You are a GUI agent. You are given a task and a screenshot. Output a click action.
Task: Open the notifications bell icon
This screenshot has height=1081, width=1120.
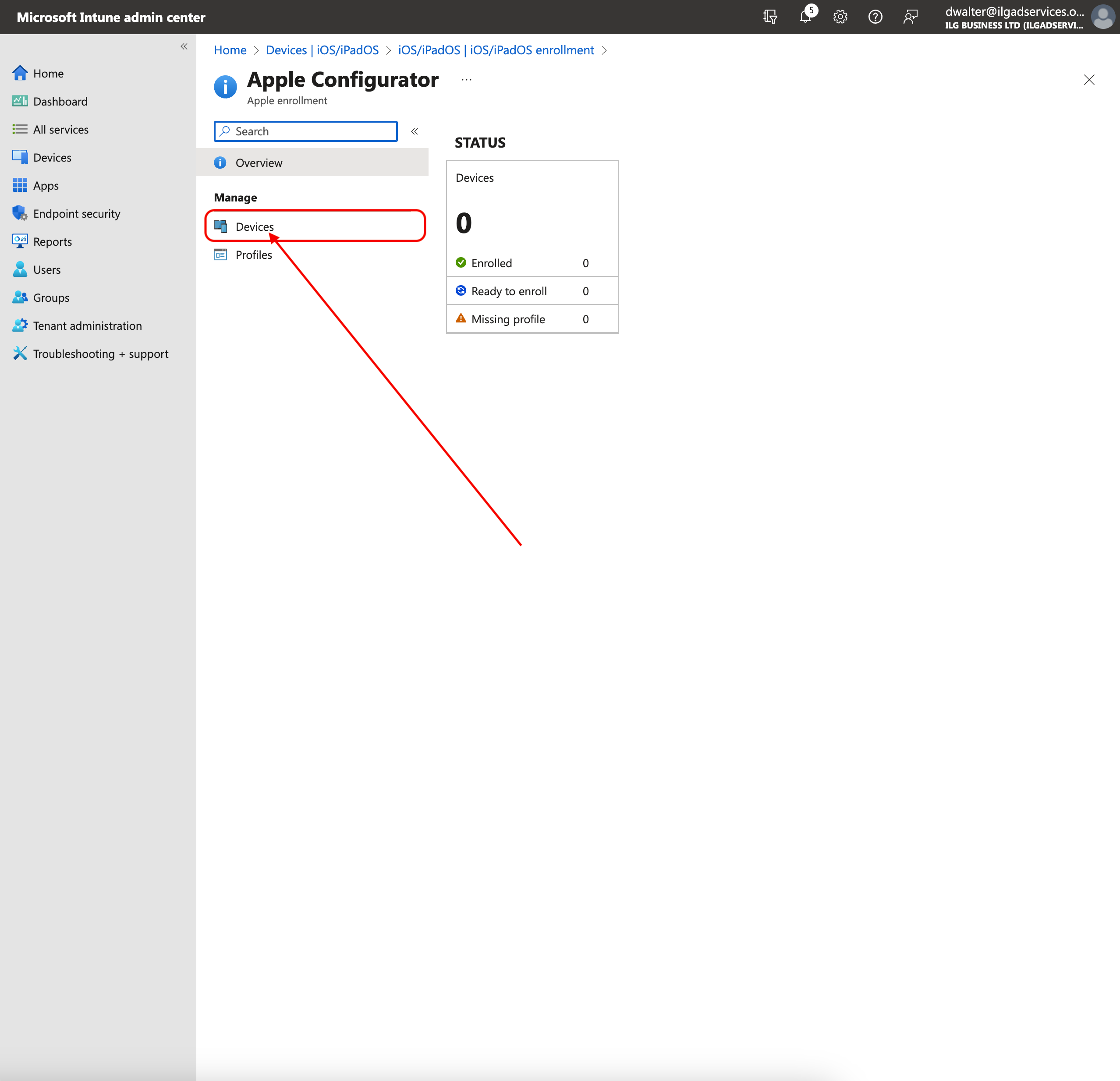click(x=805, y=17)
